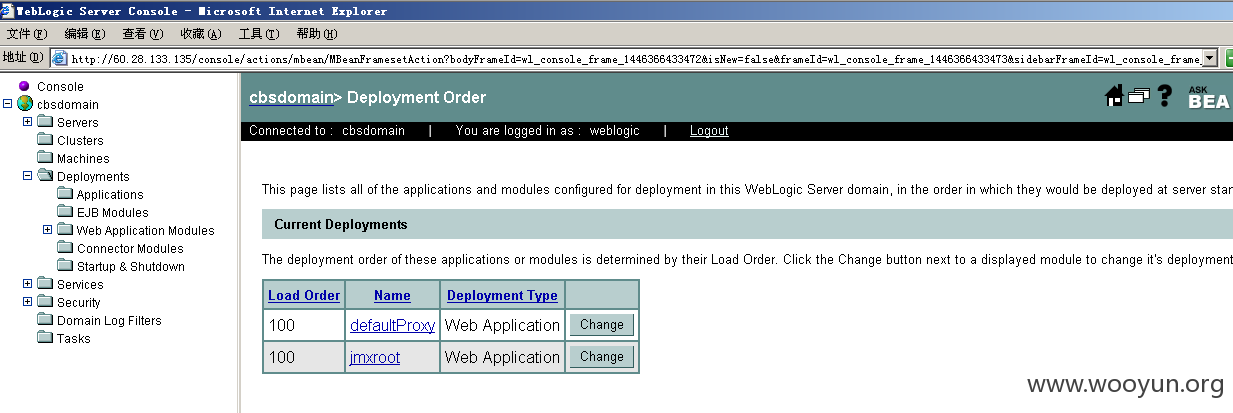Click the Internet Explorer title bar icon

coord(8,11)
